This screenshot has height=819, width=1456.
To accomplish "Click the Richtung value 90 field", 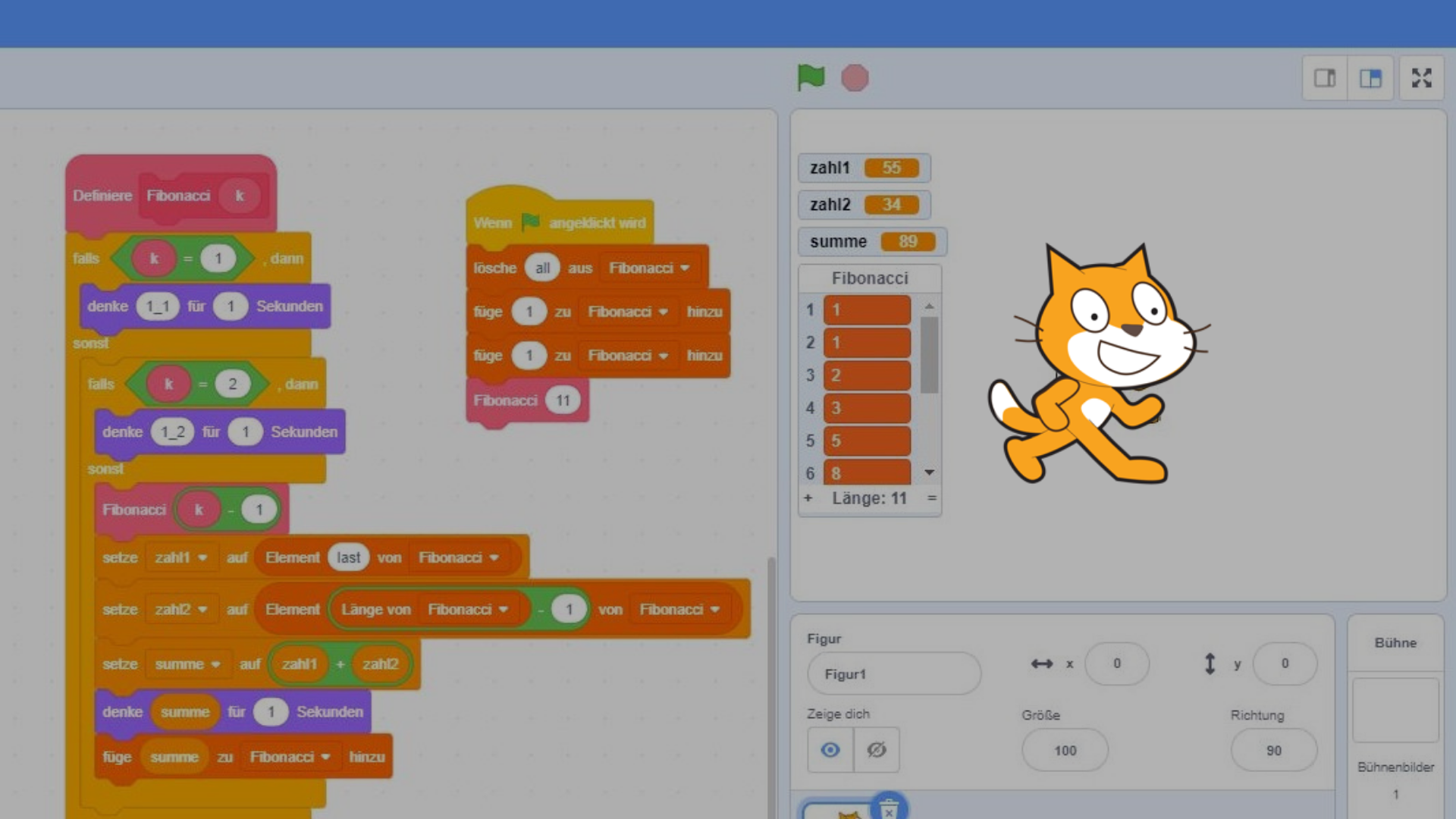I will click(1274, 750).
